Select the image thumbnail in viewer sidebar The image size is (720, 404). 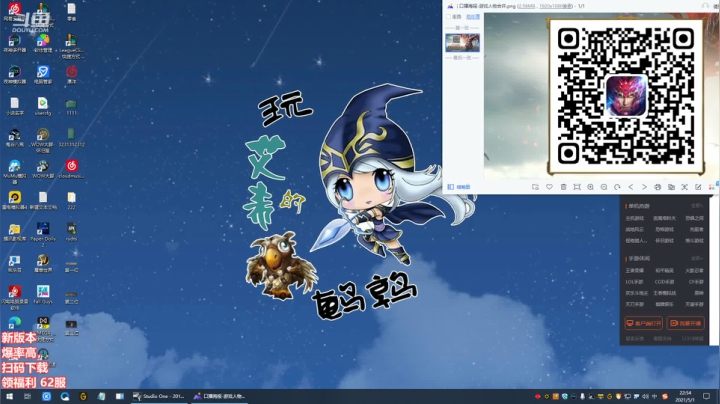point(462,42)
